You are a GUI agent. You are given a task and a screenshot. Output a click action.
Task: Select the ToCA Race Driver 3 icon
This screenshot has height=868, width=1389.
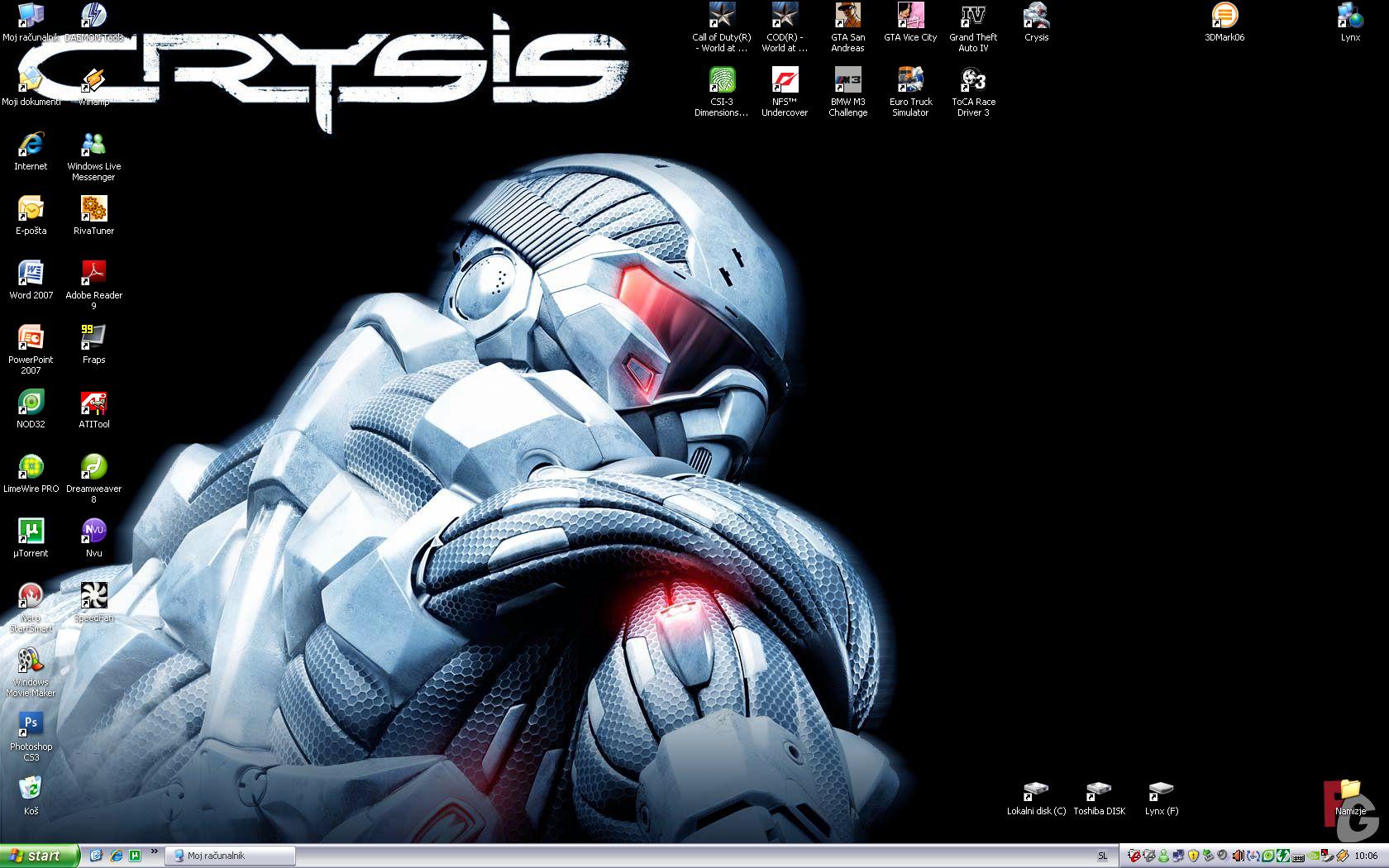coord(973,92)
